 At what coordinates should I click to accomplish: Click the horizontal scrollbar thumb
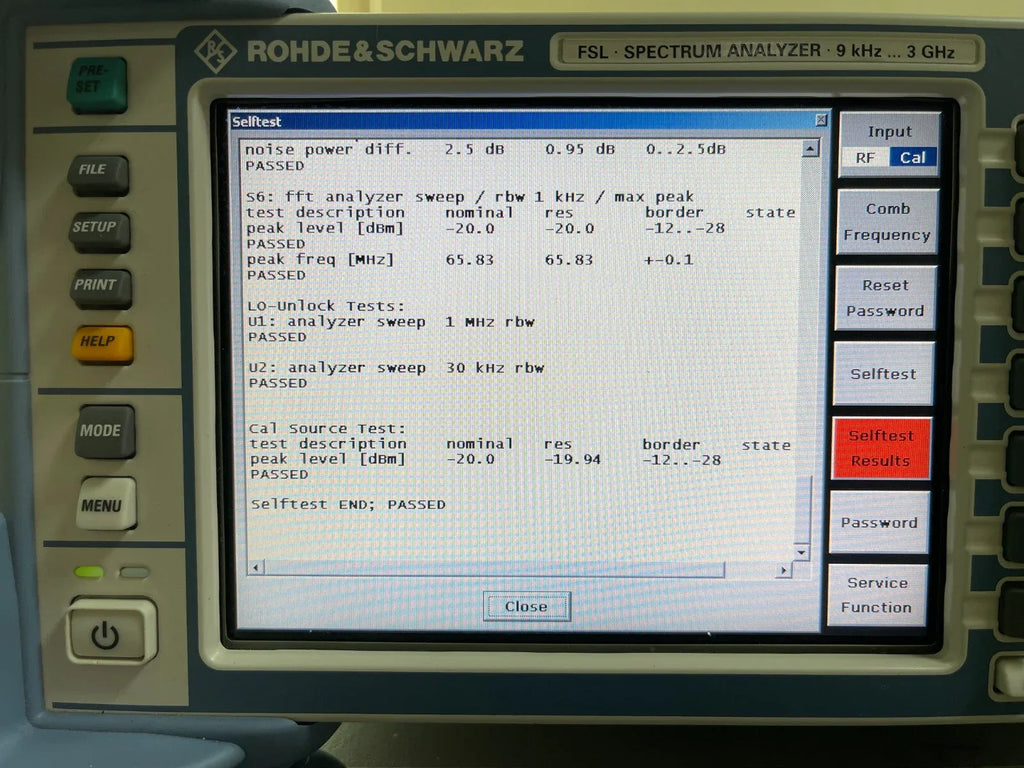pyautogui.click(x=494, y=569)
